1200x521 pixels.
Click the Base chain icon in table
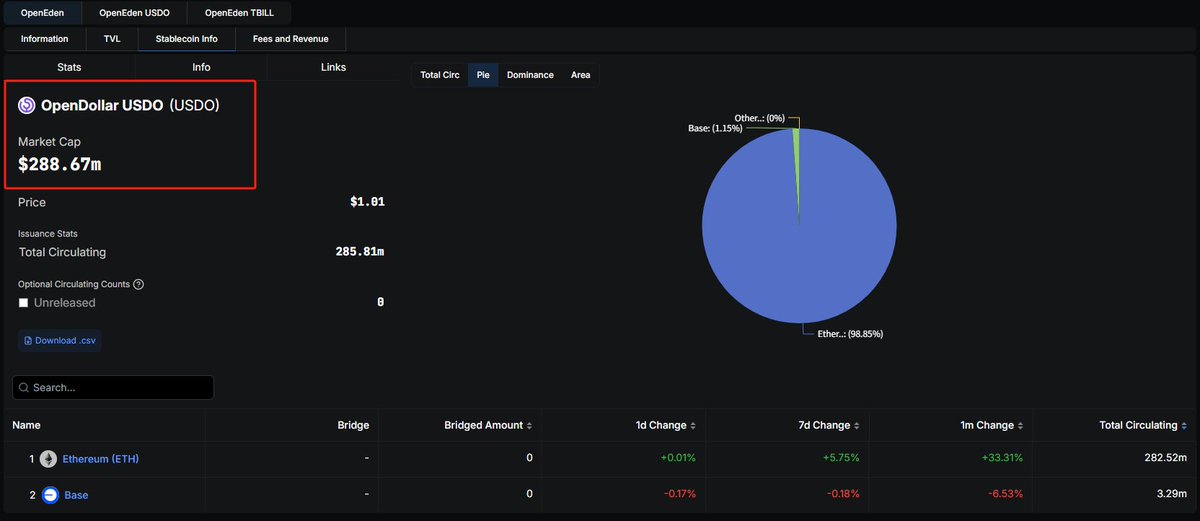(49, 495)
